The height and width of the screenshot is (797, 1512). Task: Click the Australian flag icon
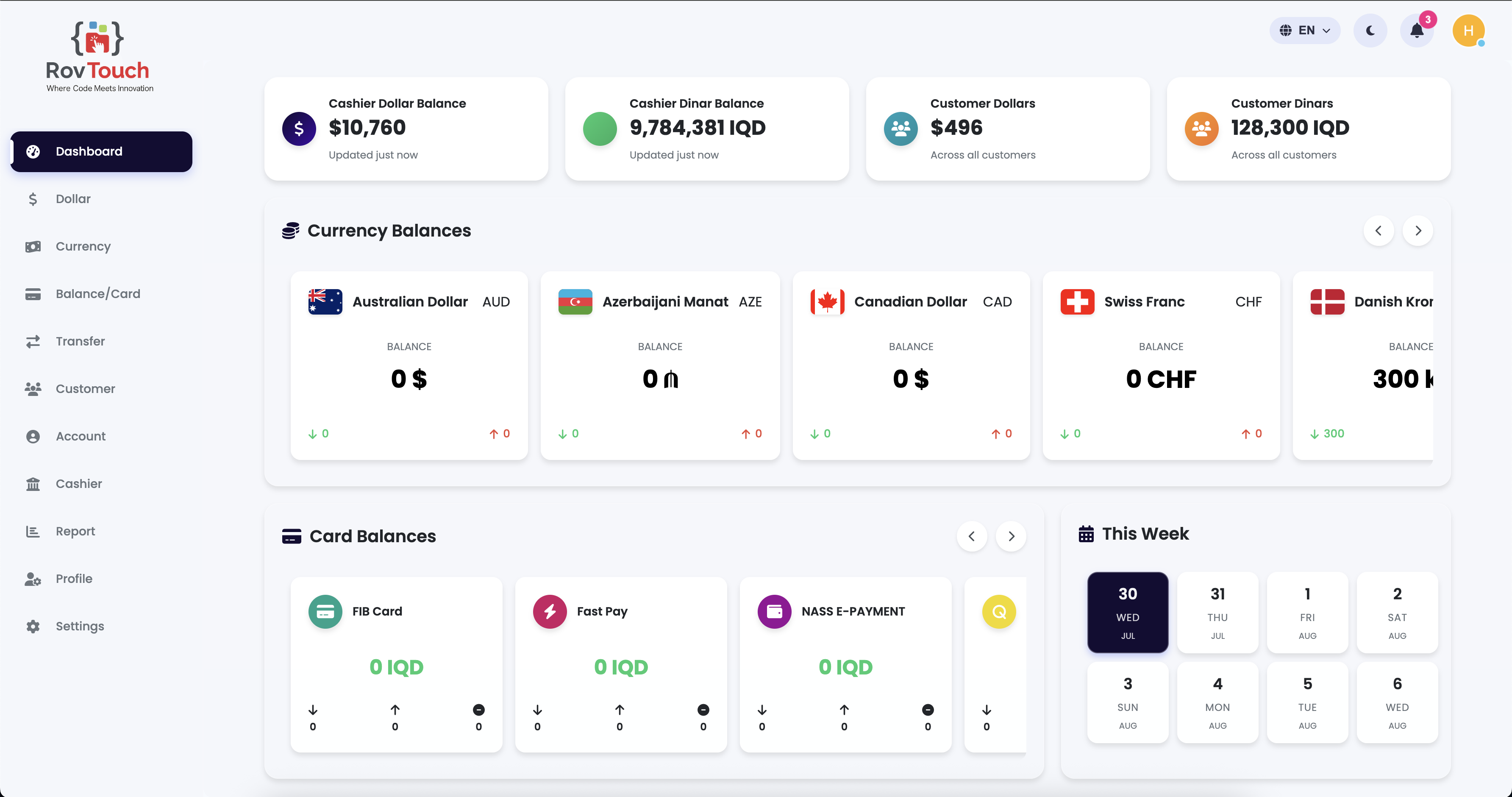point(325,302)
